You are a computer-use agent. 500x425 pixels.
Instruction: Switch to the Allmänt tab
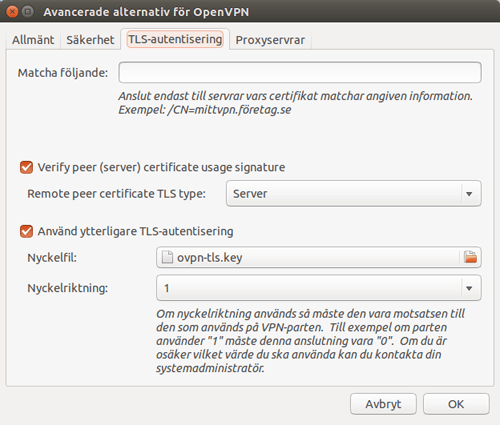pyautogui.click(x=33, y=40)
